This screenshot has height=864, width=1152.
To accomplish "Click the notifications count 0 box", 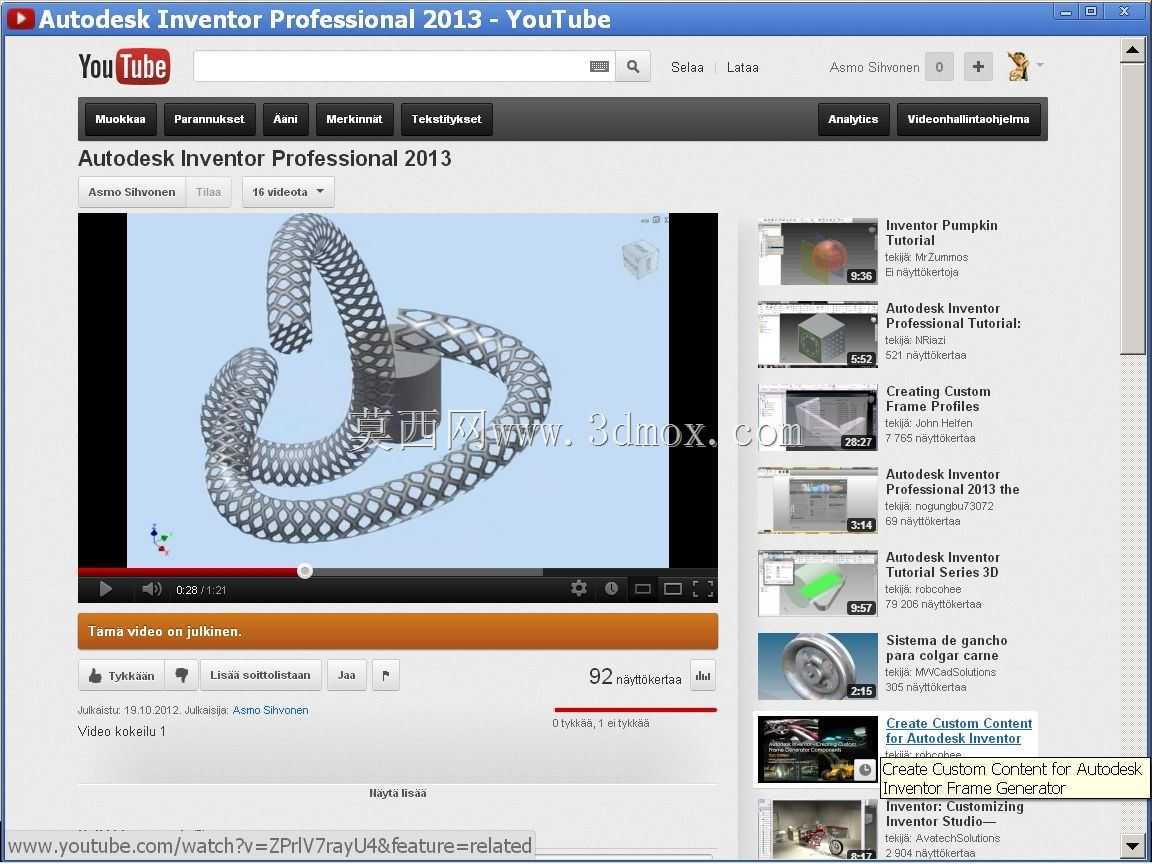I will pos(939,67).
